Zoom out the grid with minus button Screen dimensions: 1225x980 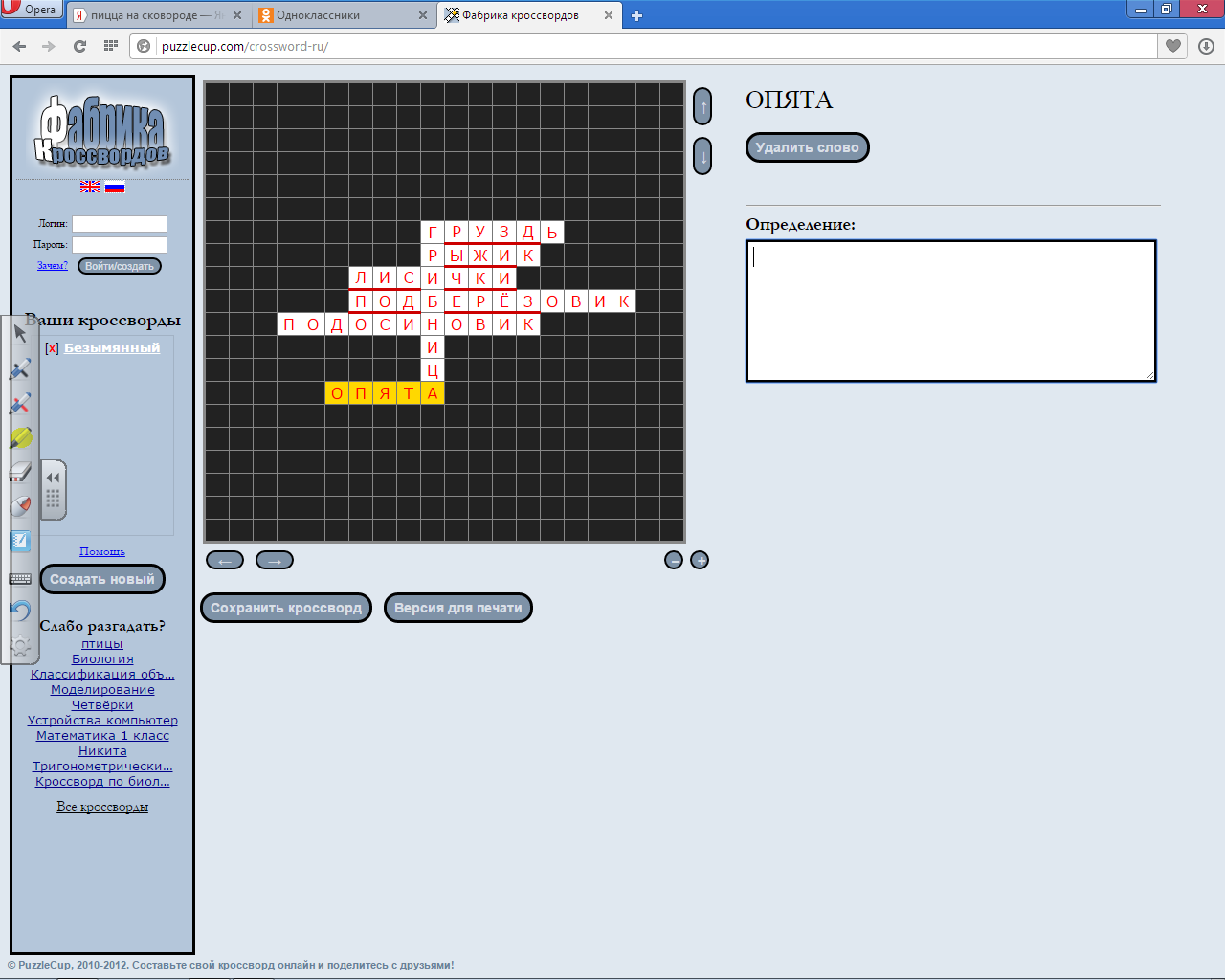674,560
